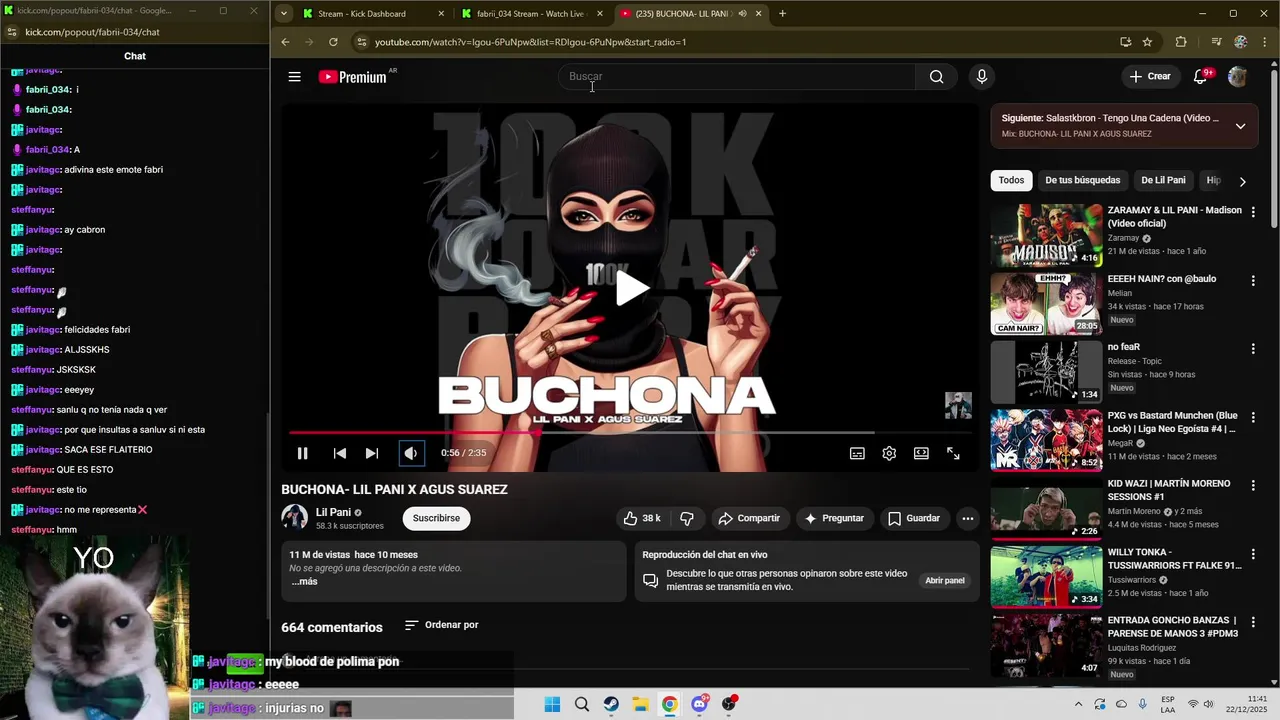The height and width of the screenshot is (720, 1280).
Task: Skip to the next video in the player
Action: tap(371, 453)
